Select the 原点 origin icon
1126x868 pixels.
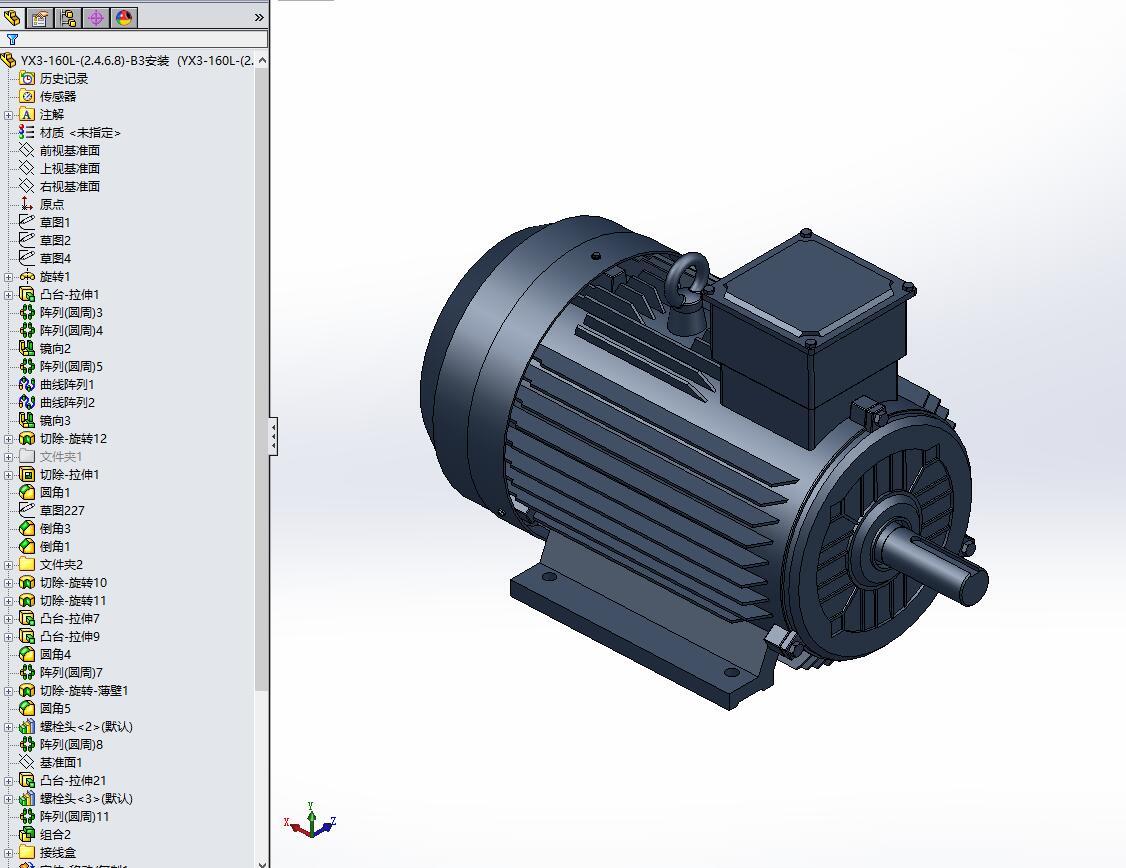point(27,204)
